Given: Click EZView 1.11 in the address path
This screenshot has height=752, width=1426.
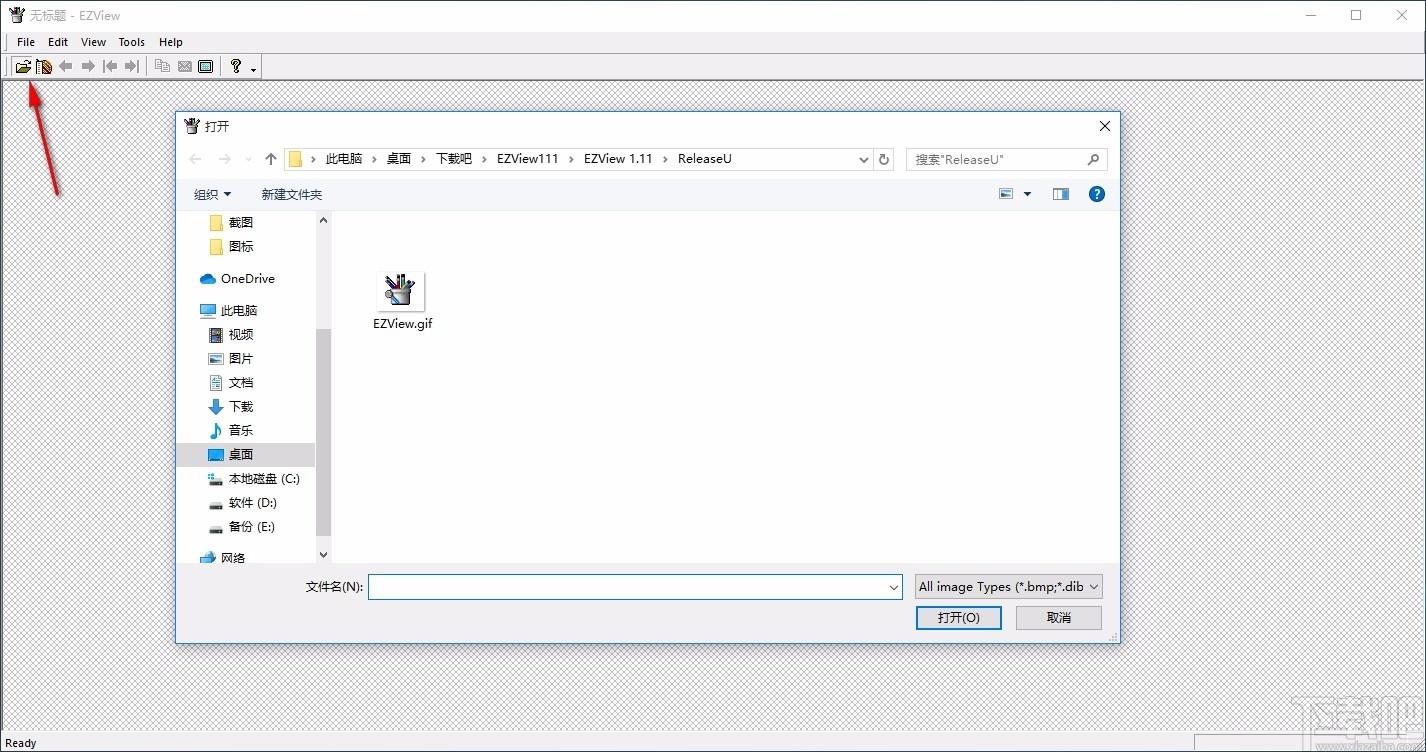Looking at the screenshot, I should [x=618, y=159].
